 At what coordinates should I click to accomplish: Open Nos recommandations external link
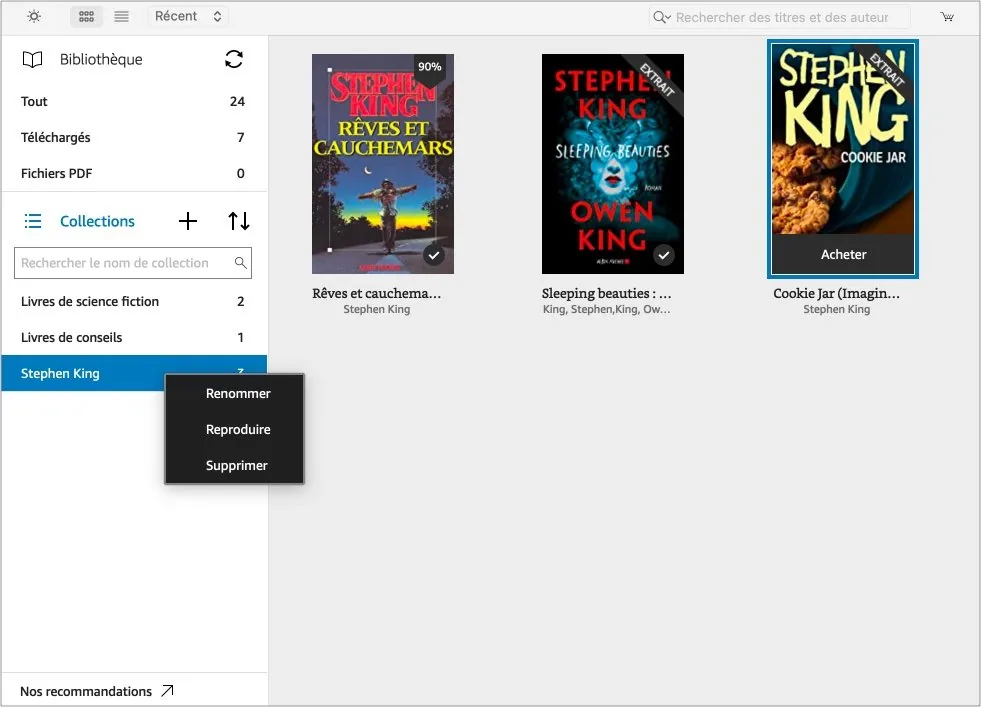click(x=97, y=691)
